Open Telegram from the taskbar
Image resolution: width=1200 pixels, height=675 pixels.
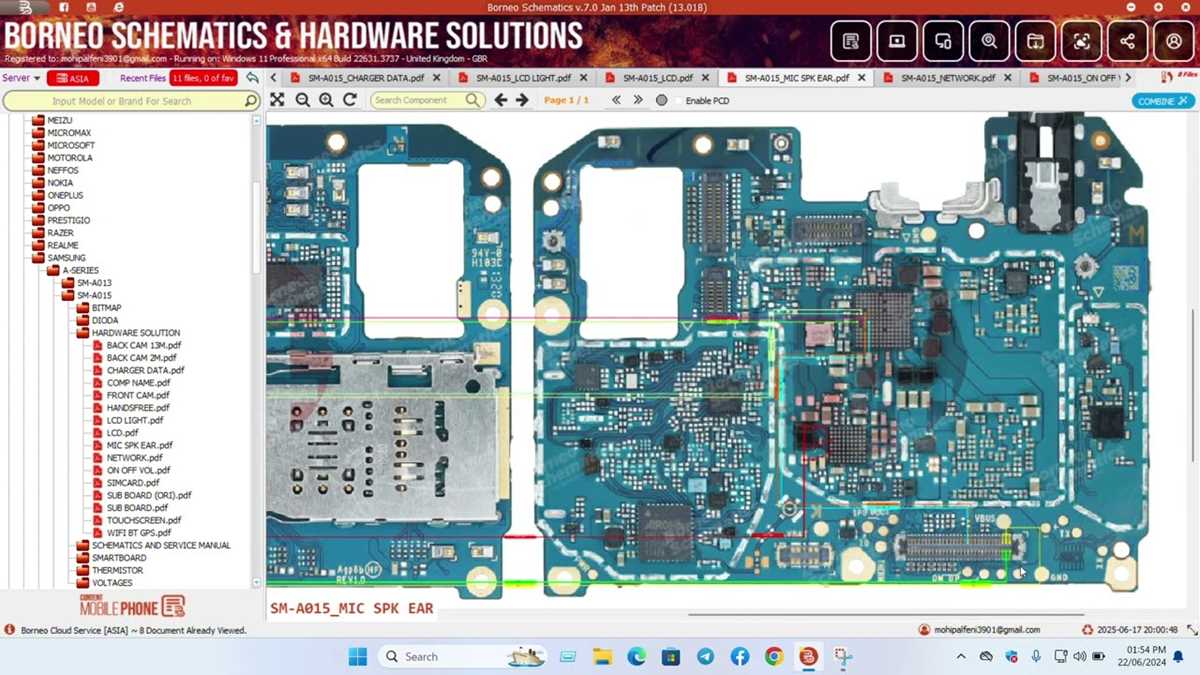pos(705,657)
